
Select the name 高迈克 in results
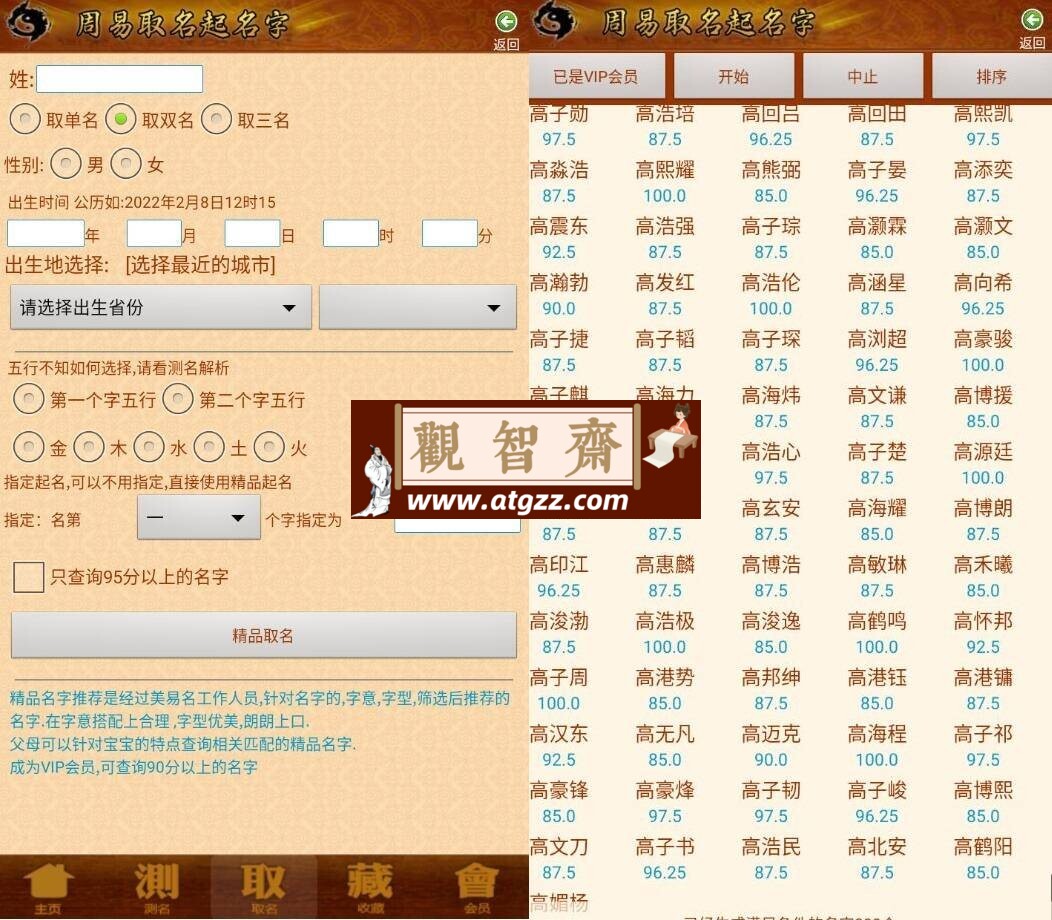[x=771, y=734]
